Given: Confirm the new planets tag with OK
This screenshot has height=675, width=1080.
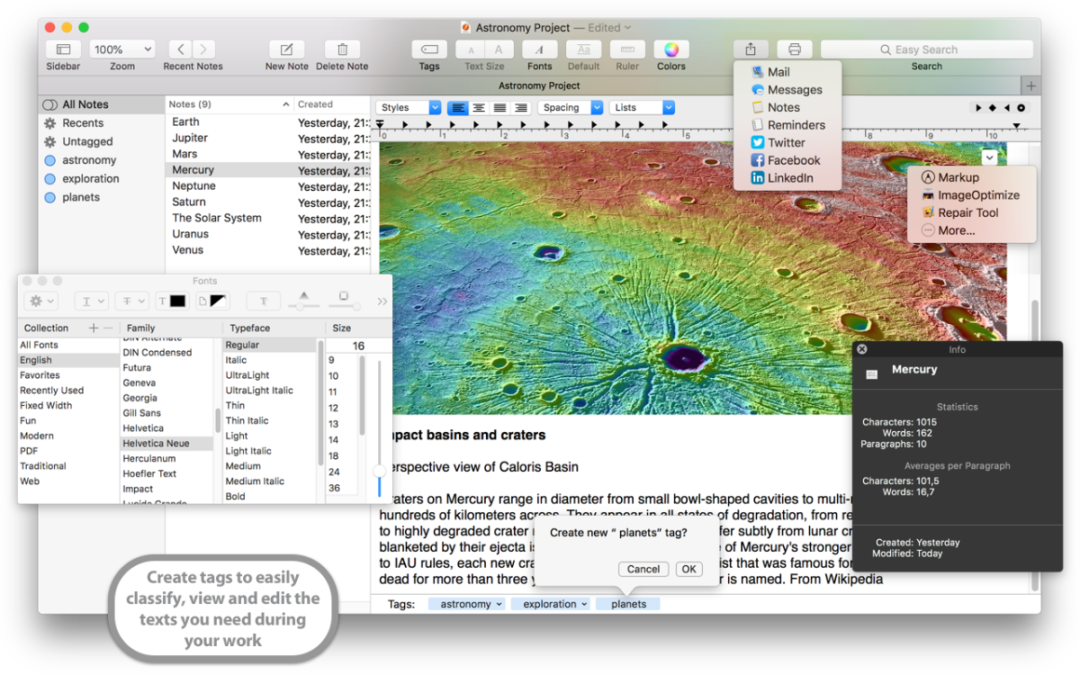Looking at the screenshot, I should 688,568.
